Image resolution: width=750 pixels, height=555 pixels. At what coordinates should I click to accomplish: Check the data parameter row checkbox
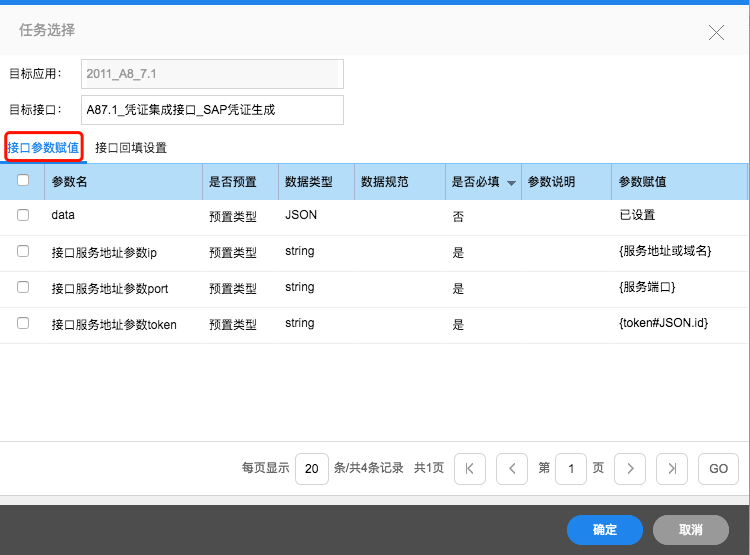tap(23, 215)
